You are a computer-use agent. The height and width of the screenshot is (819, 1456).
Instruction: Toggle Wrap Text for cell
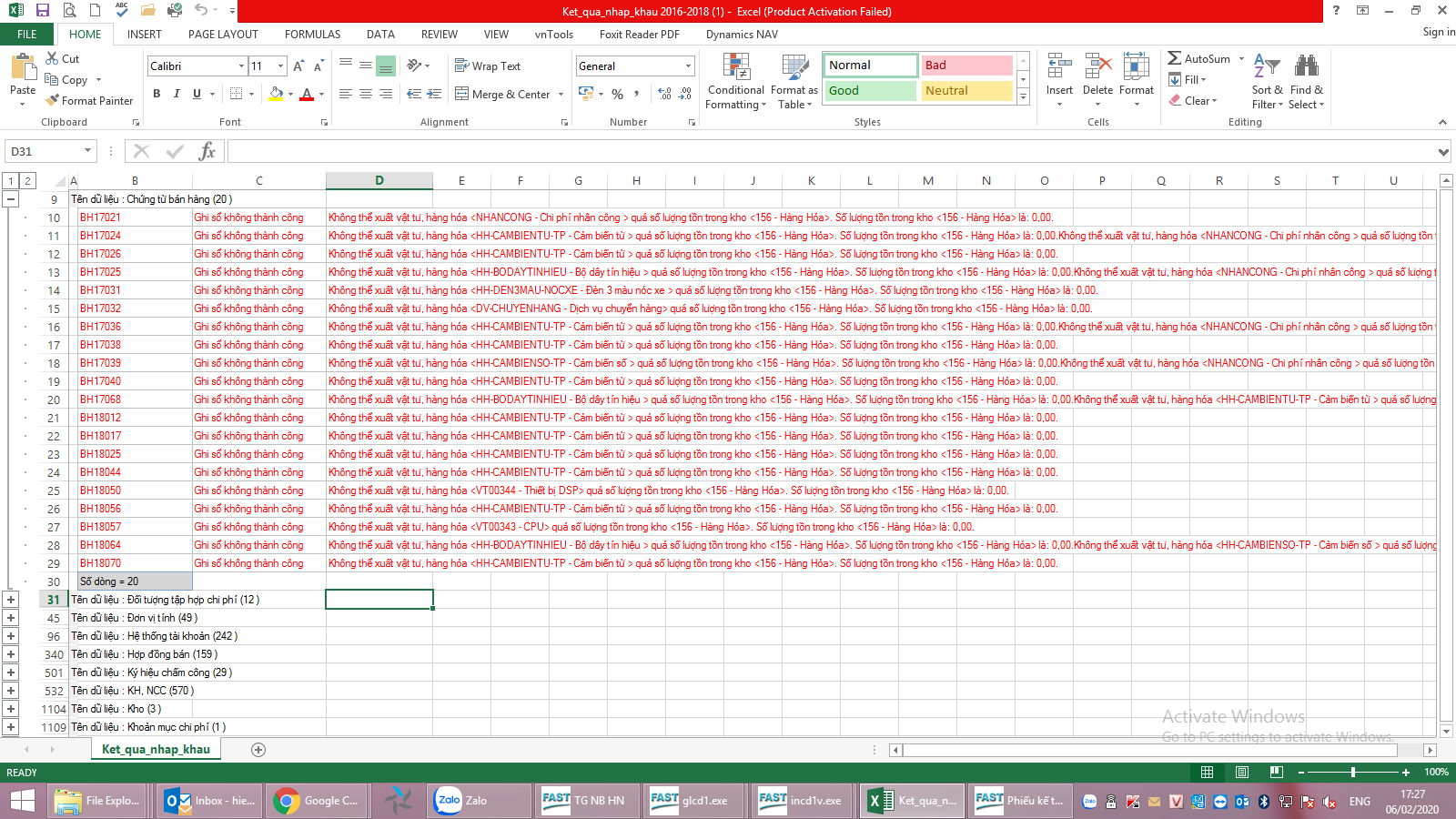488,66
